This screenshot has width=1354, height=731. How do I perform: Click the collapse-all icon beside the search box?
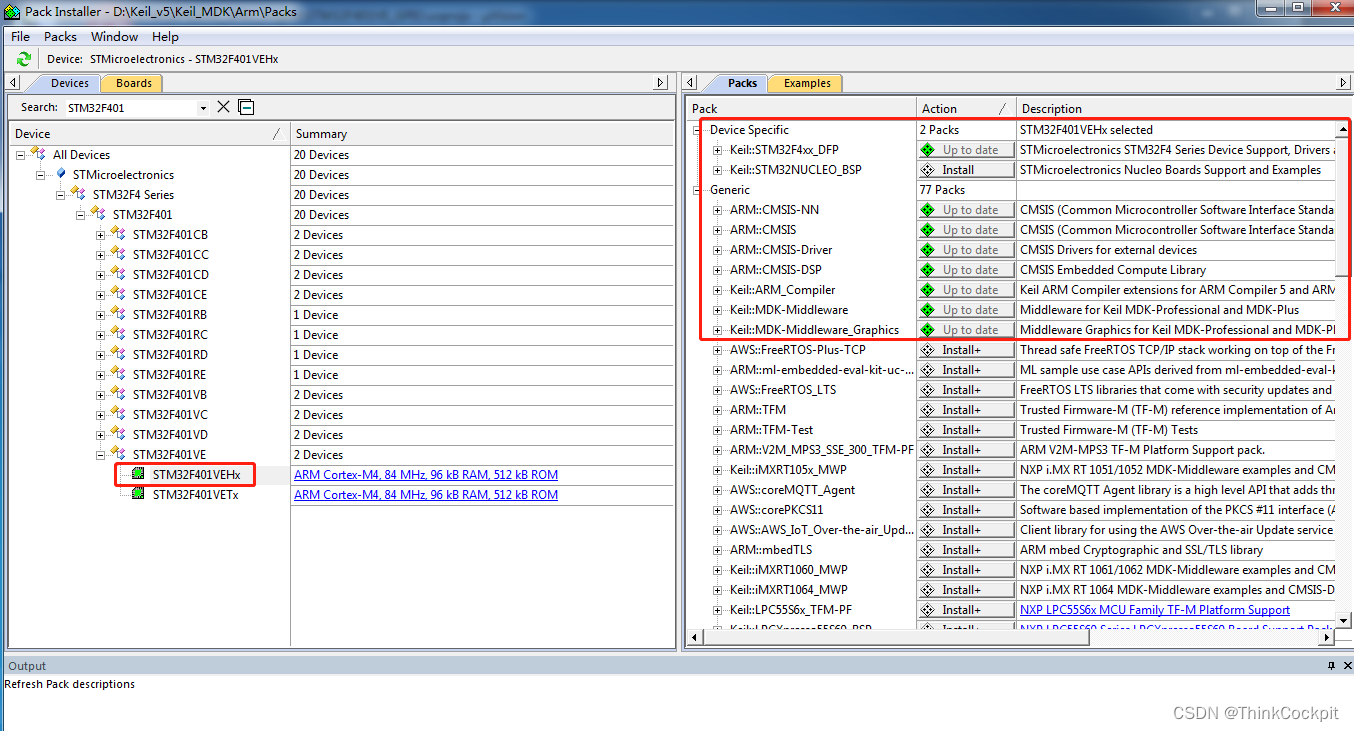point(245,106)
